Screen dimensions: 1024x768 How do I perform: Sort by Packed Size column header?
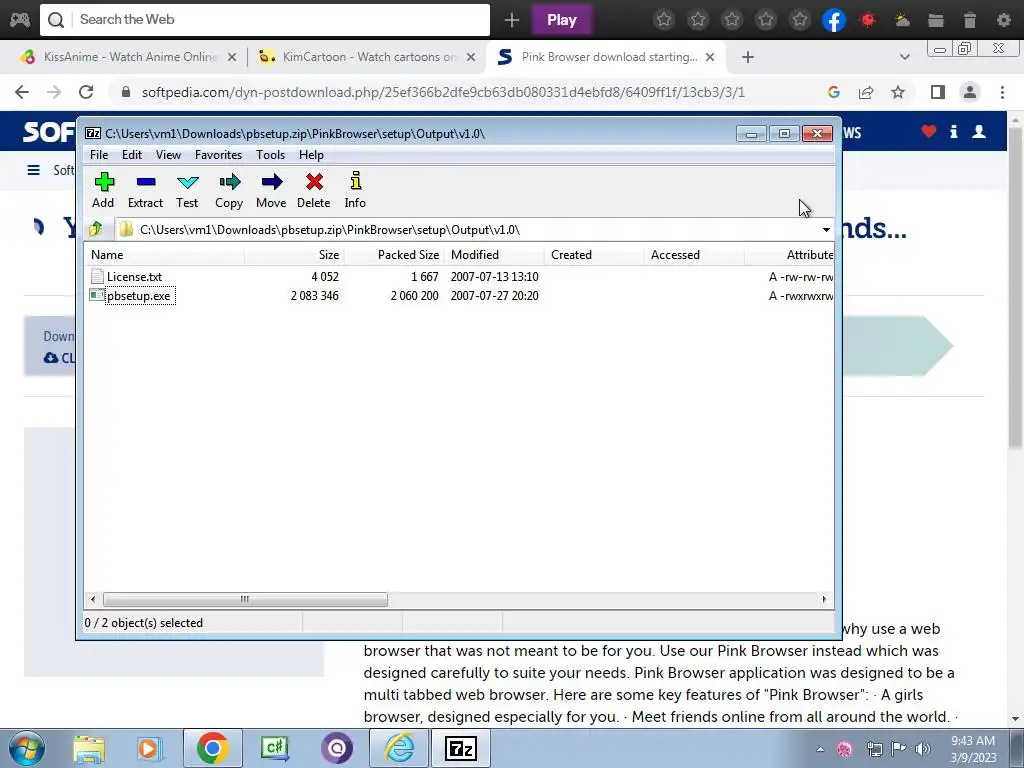pos(395,255)
